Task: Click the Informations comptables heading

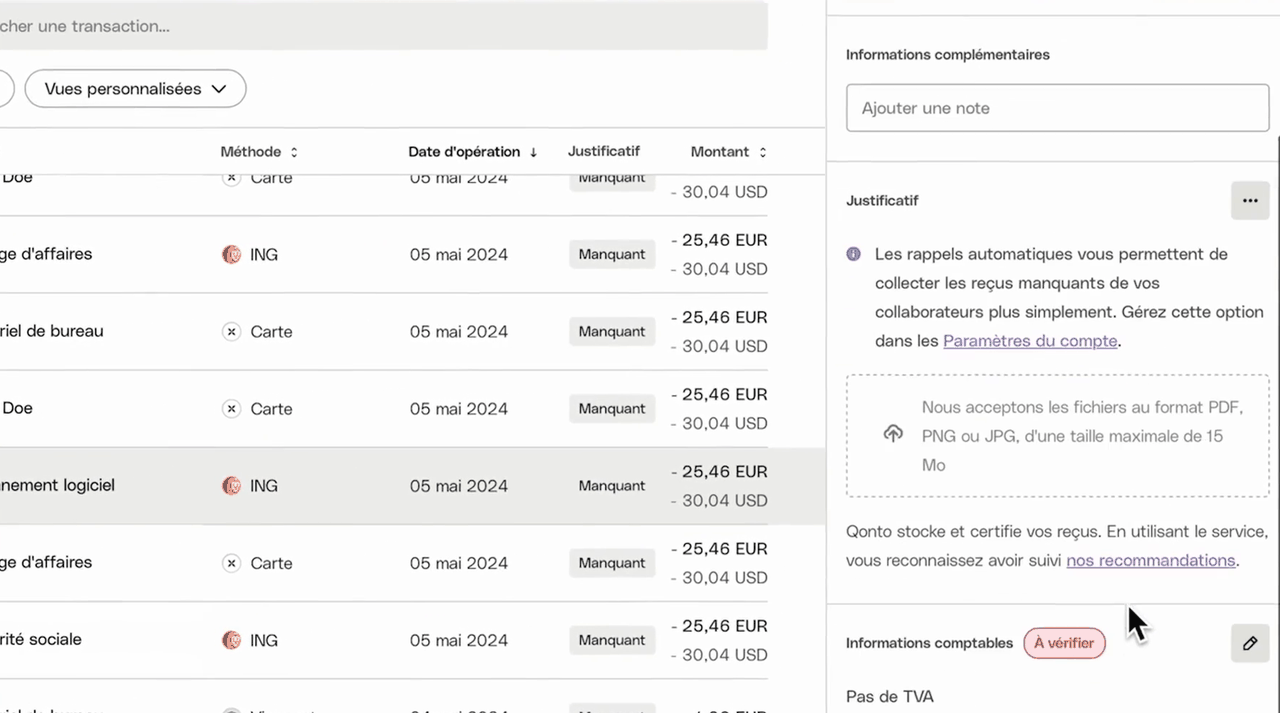Action: pos(929,643)
